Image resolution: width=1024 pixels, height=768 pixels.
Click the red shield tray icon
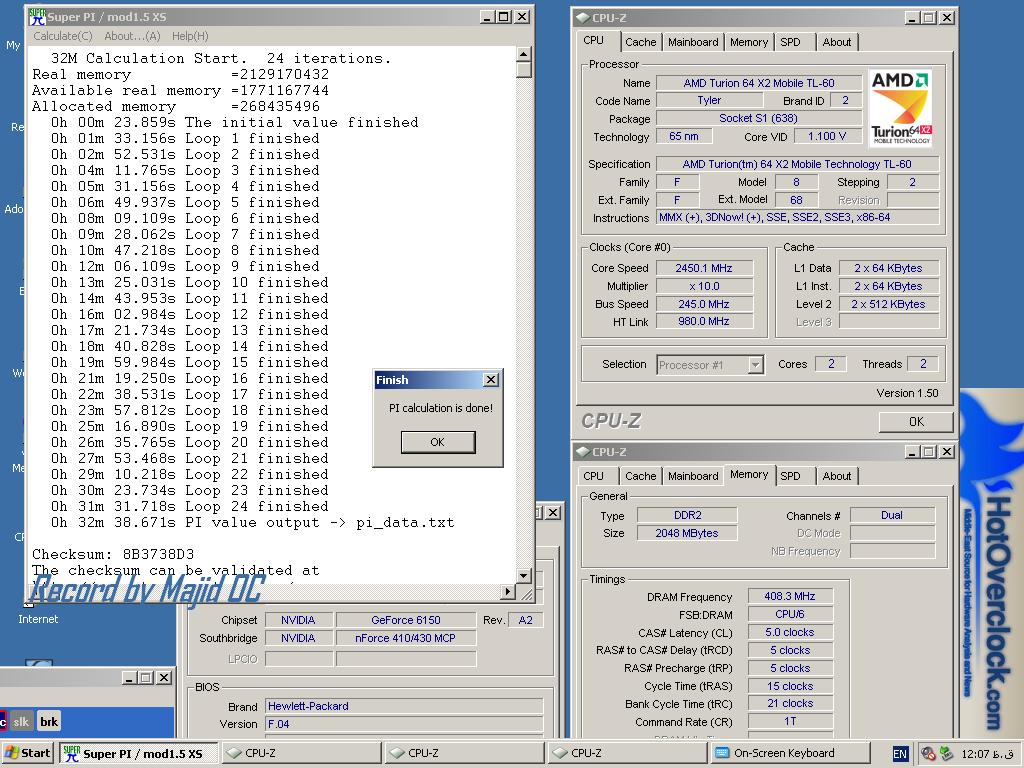tap(927, 754)
